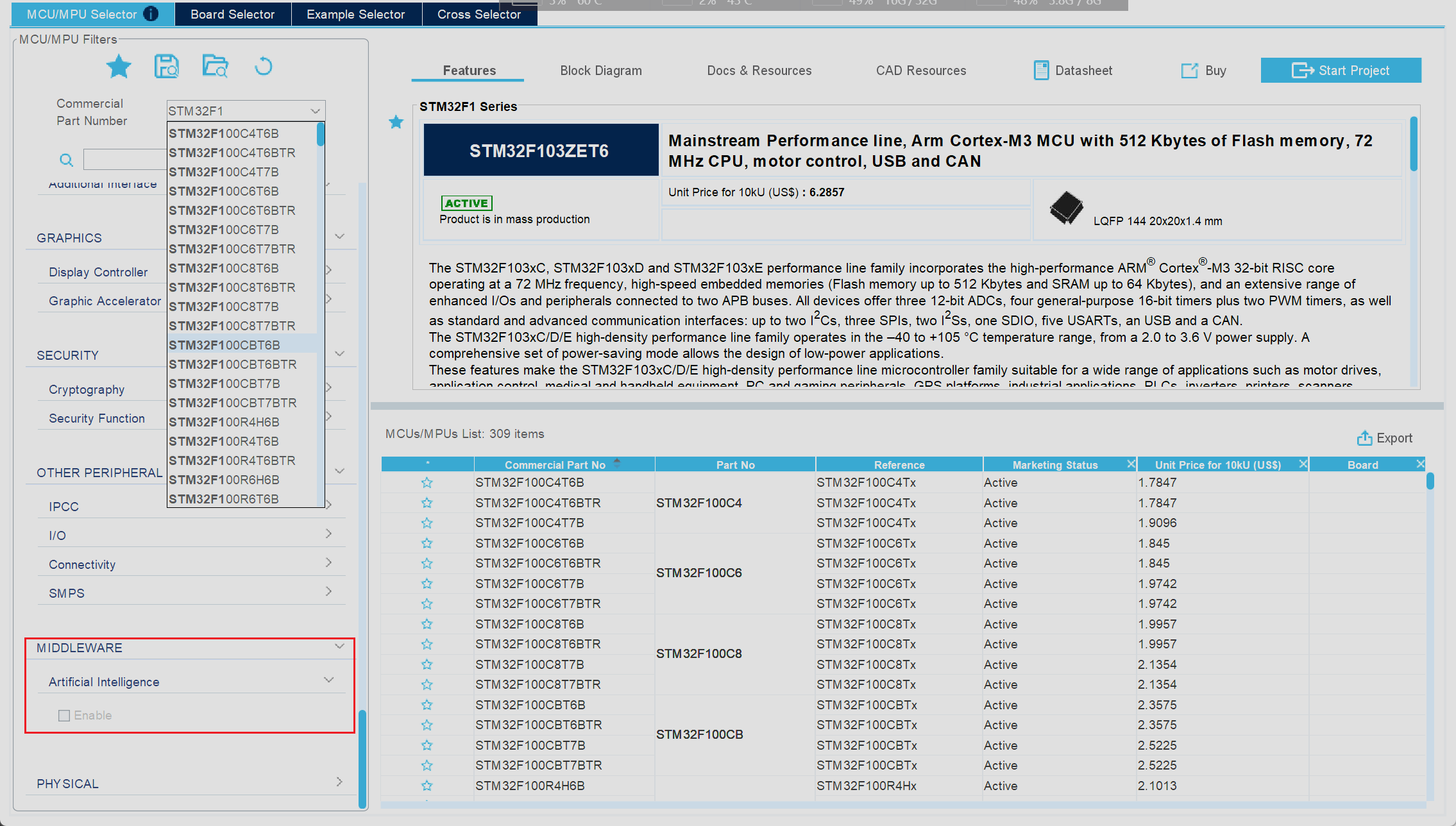The height and width of the screenshot is (826, 1456).
Task: Click the info icon on MCU/MPU Selector
Action: [x=151, y=14]
